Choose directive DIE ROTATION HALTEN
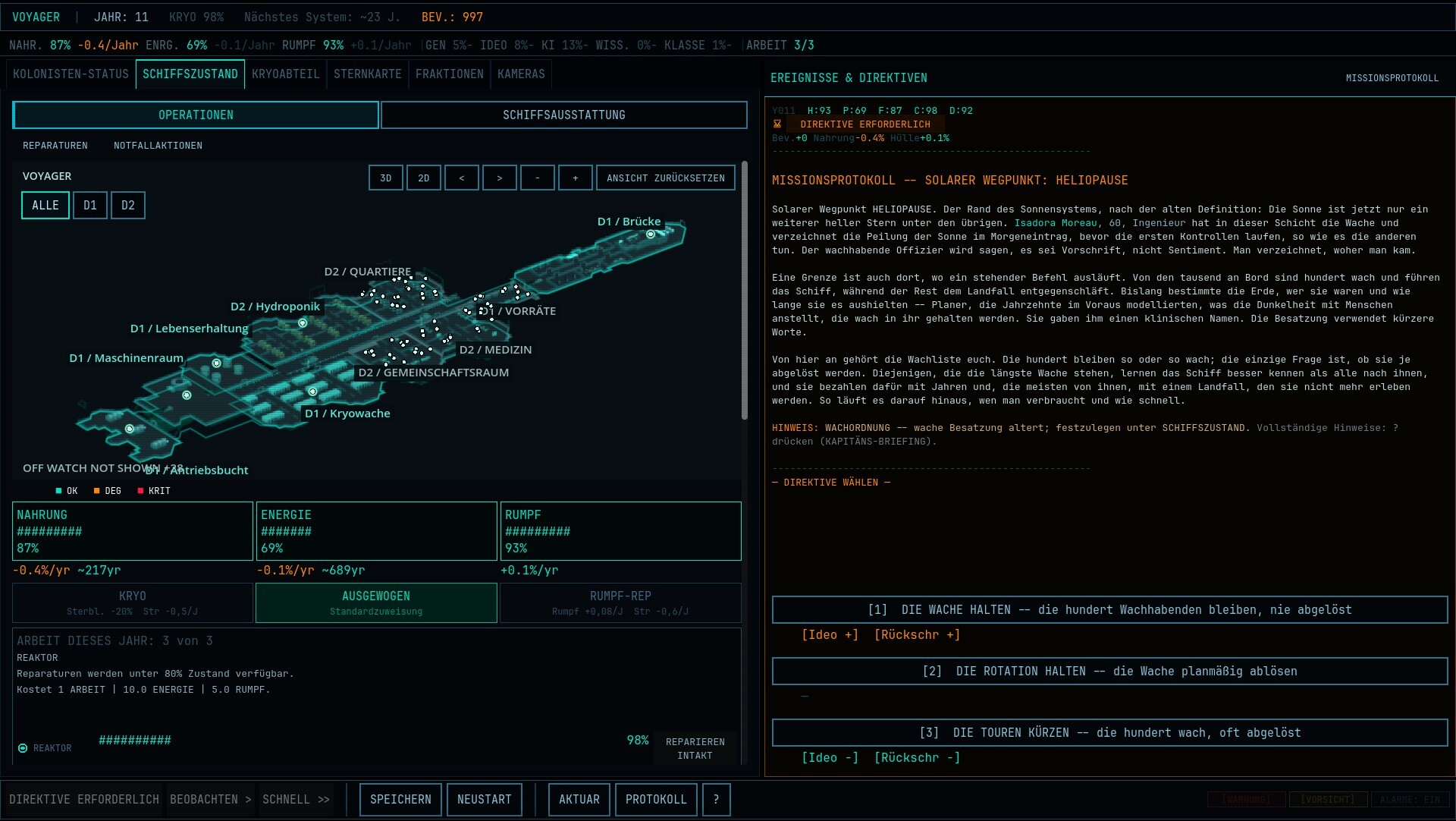The height and width of the screenshot is (821, 1456). pyautogui.click(x=1110, y=672)
